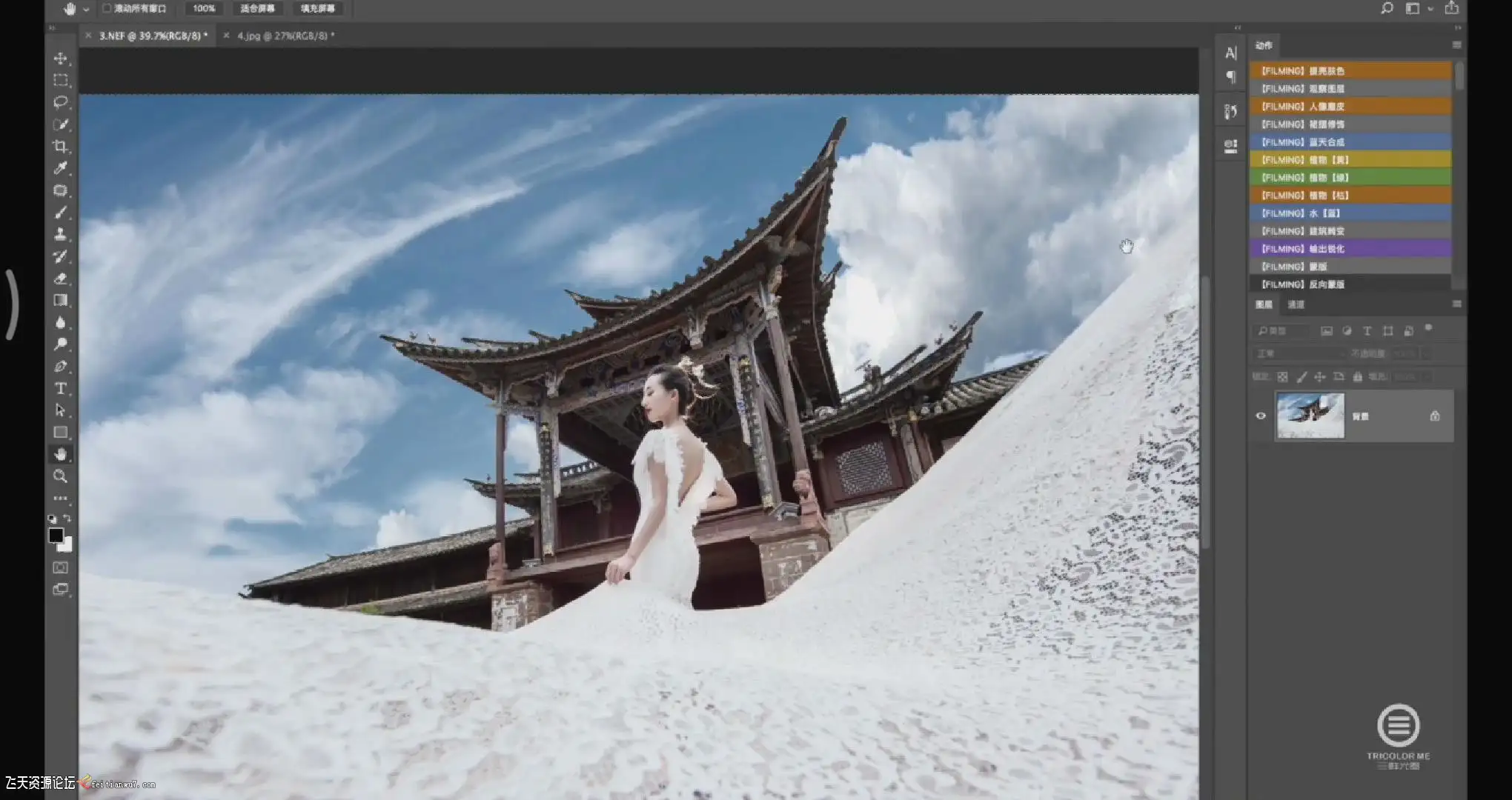Select the Lasso tool
The height and width of the screenshot is (800, 1512).
pos(61,102)
